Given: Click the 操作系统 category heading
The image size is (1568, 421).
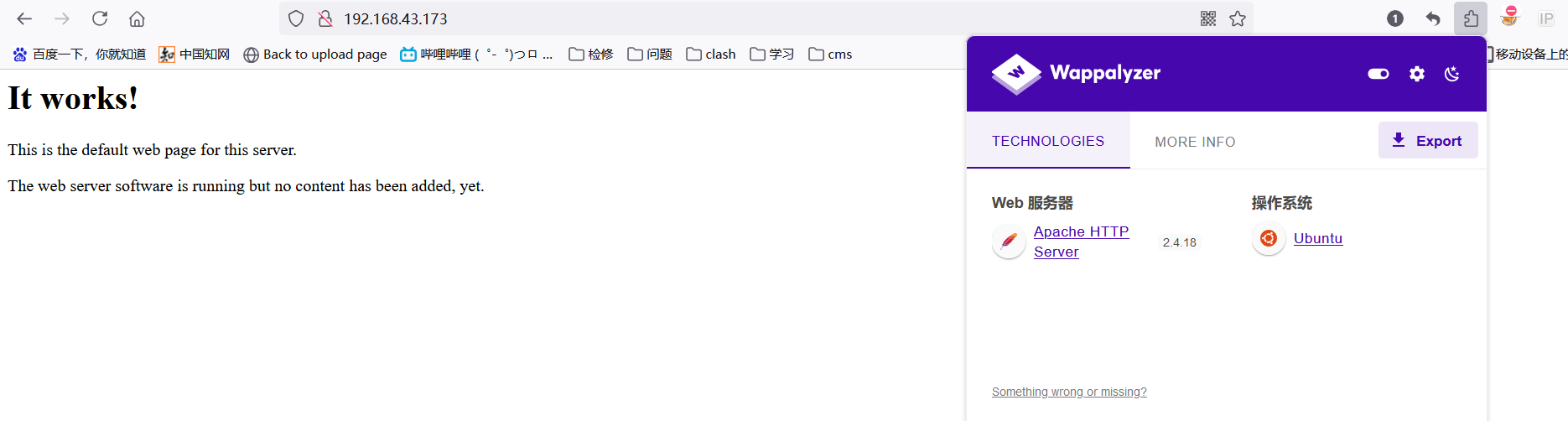Looking at the screenshot, I should [1281, 203].
